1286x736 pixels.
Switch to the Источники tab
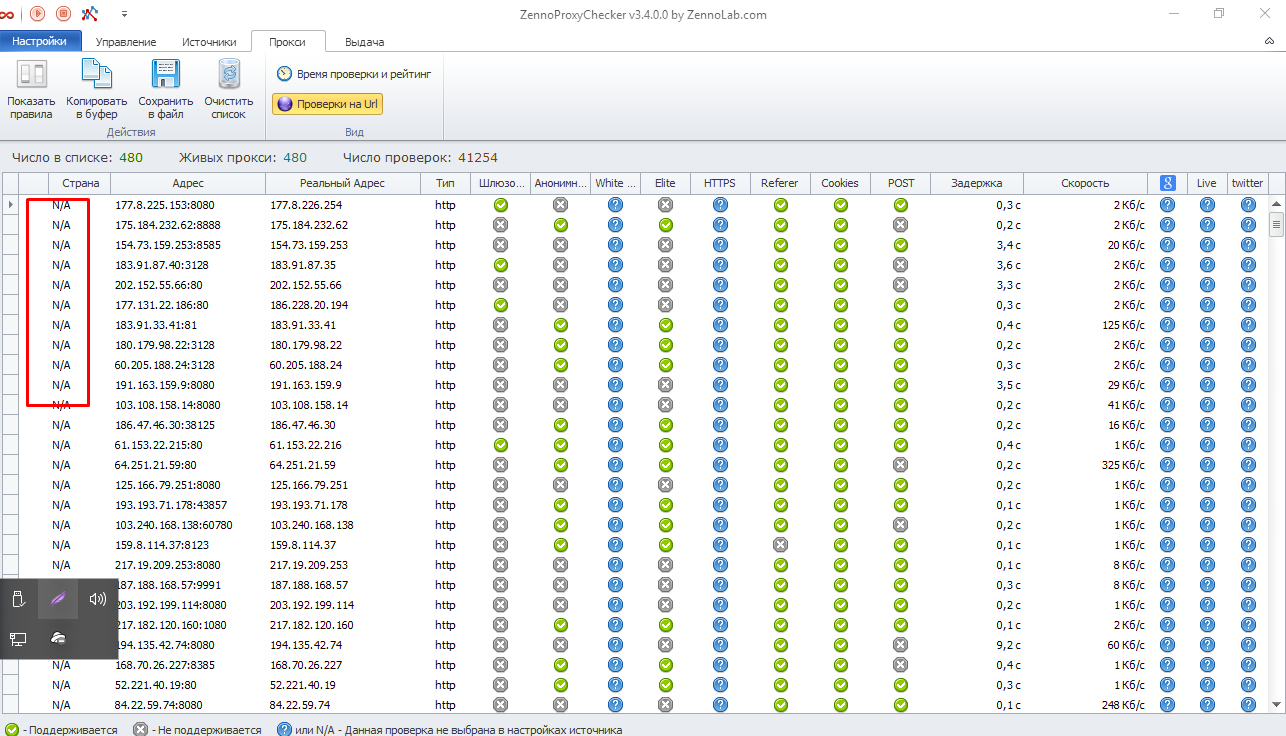coord(209,42)
